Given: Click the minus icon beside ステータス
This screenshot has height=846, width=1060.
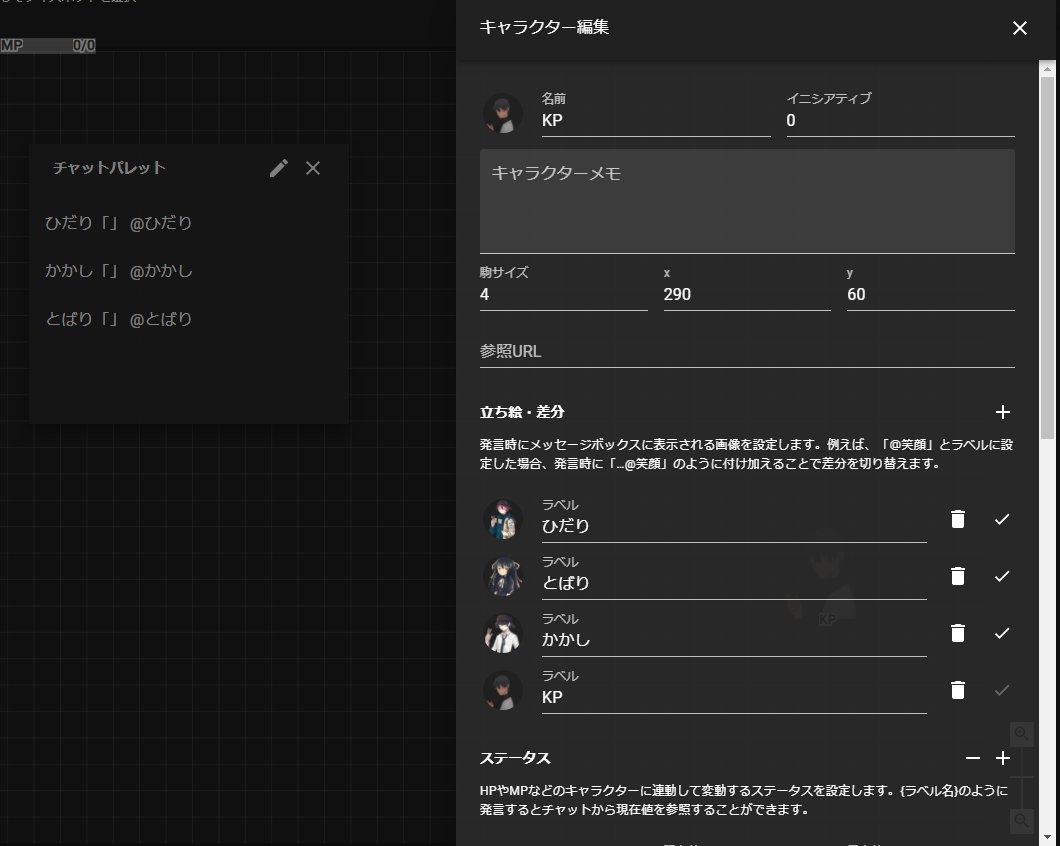Looking at the screenshot, I should pyautogui.click(x=975, y=758).
